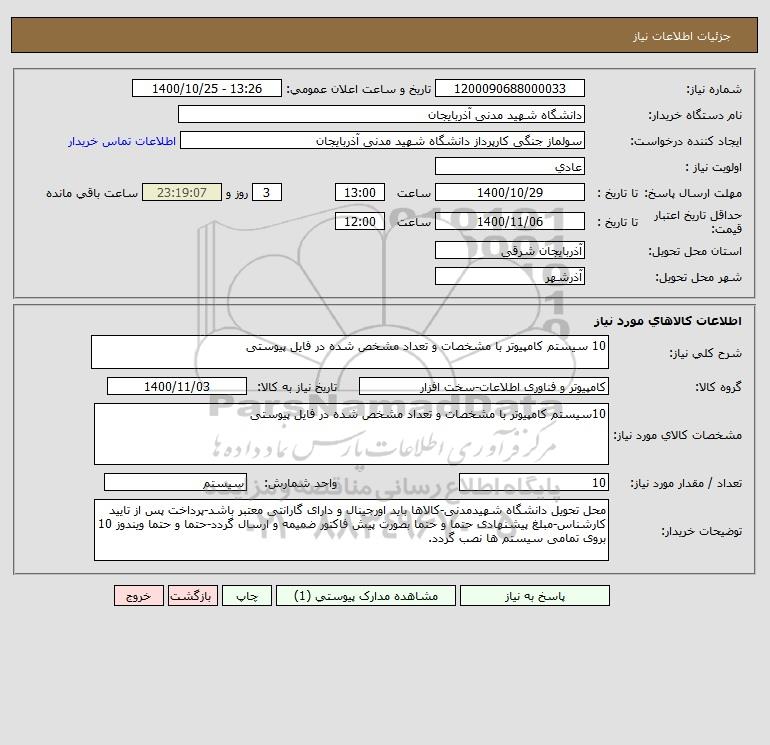Viewport: 770px width, 745px height.
Task: Click the label واحد شمارش
Action: (x=301, y=483)
